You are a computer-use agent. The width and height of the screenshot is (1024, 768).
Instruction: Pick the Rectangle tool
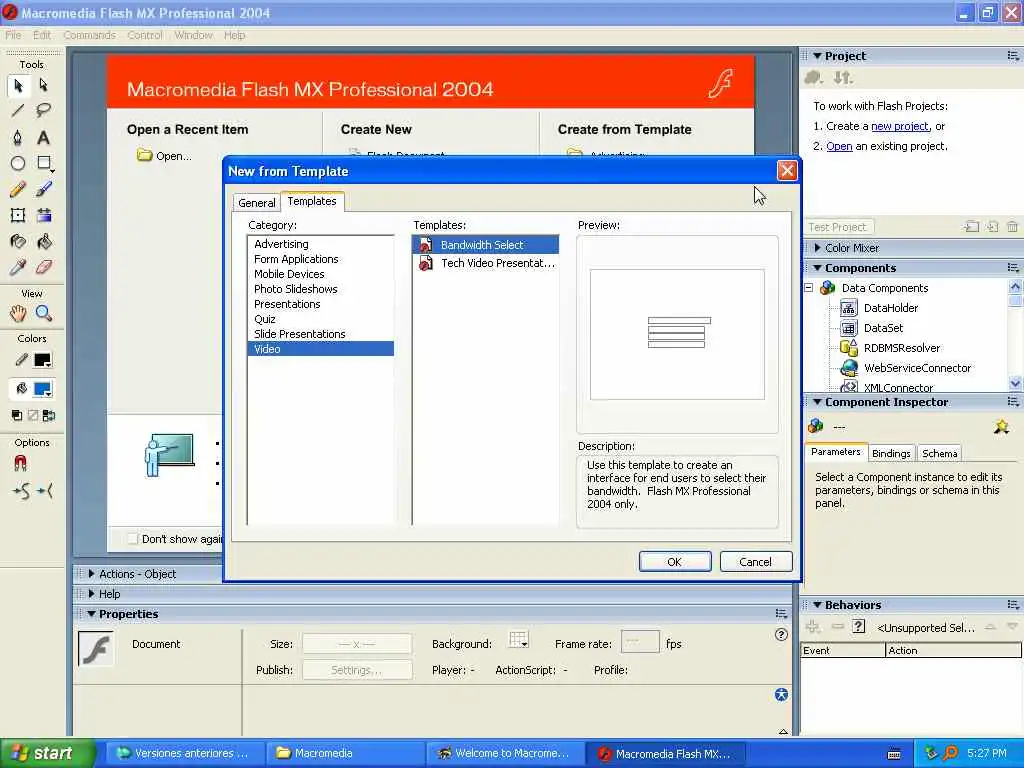[x=43, y=163]
